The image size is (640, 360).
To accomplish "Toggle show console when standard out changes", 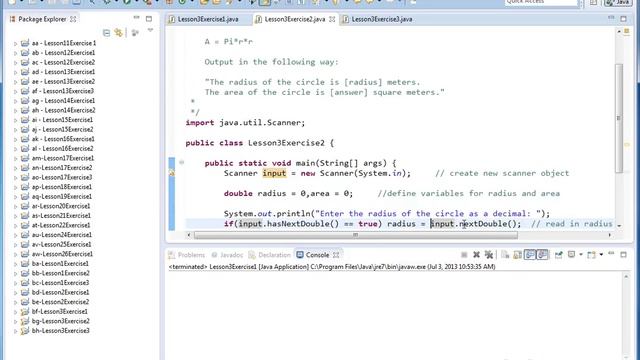I will [530, 255].
